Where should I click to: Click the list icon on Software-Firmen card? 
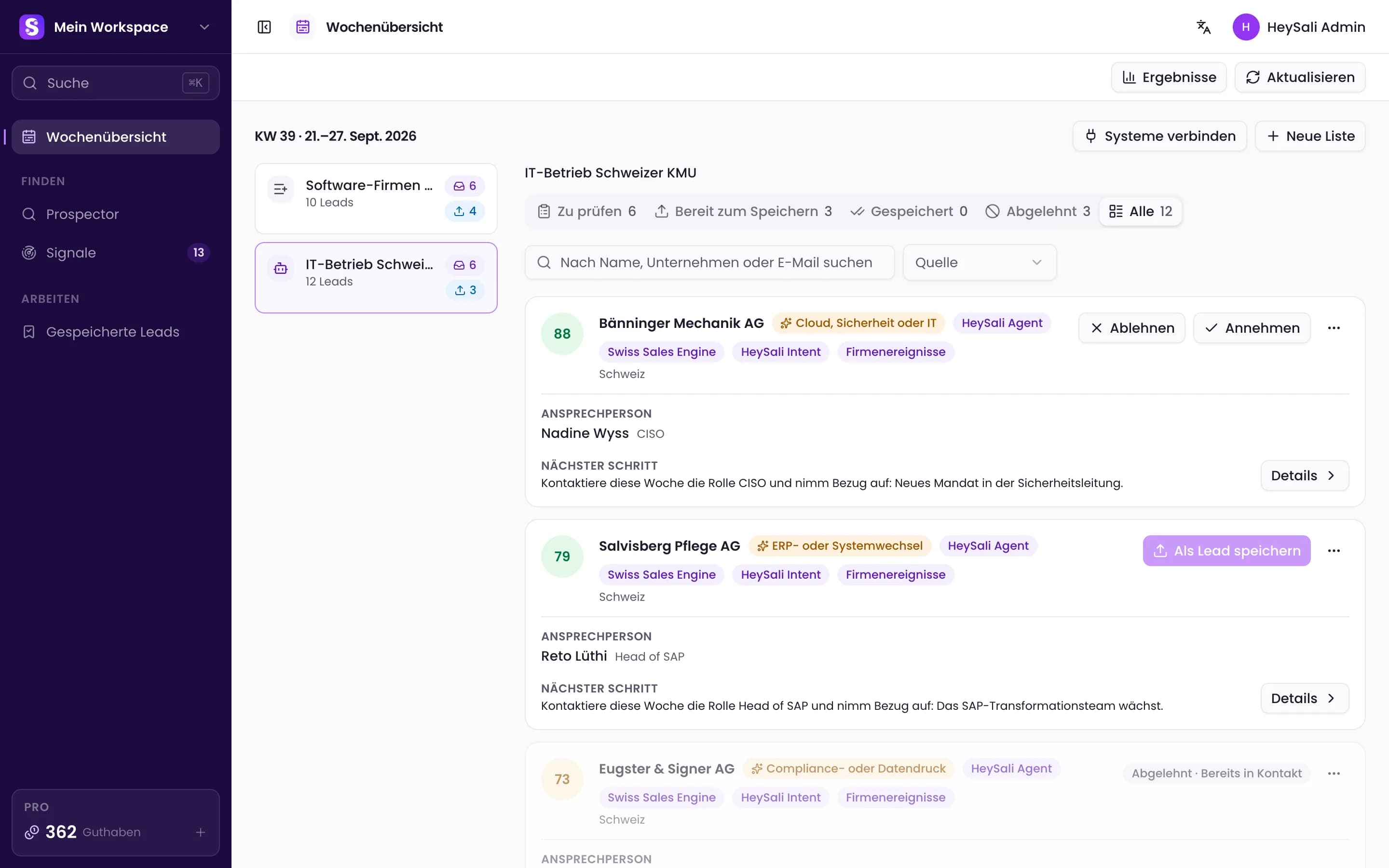281,189
